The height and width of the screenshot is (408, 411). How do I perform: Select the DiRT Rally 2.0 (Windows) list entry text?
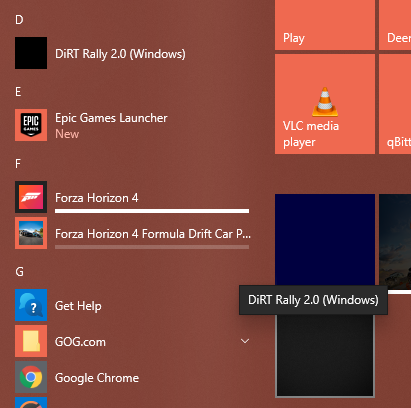tap(120, 54)
